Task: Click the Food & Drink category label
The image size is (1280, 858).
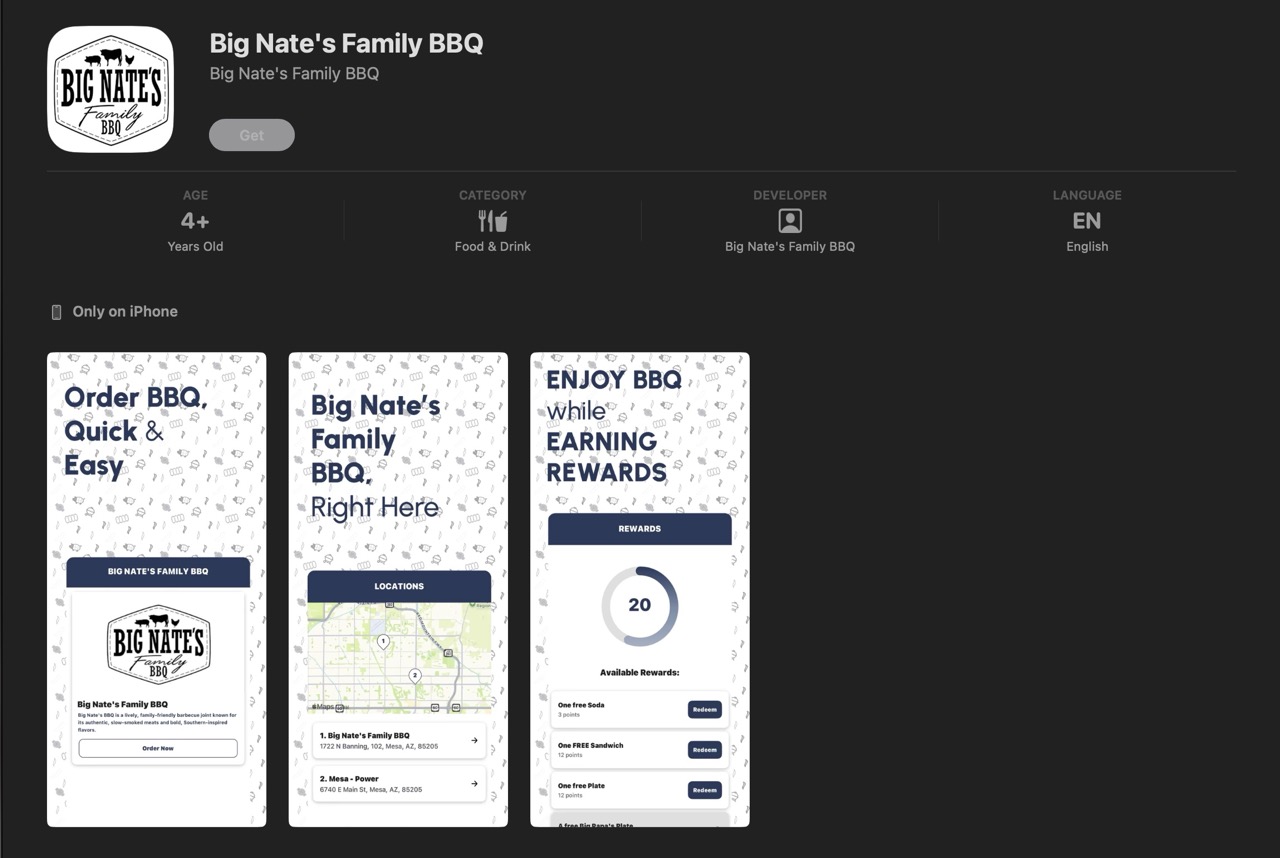Action: pyautogui.click(x=493, y=246)
